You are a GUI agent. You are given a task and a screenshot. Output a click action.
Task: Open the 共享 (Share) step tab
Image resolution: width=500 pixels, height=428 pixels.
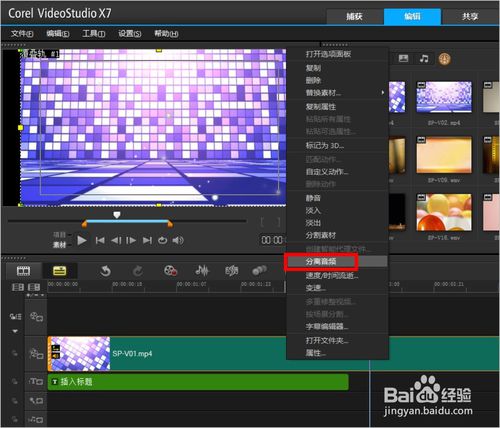pos(470,16)
